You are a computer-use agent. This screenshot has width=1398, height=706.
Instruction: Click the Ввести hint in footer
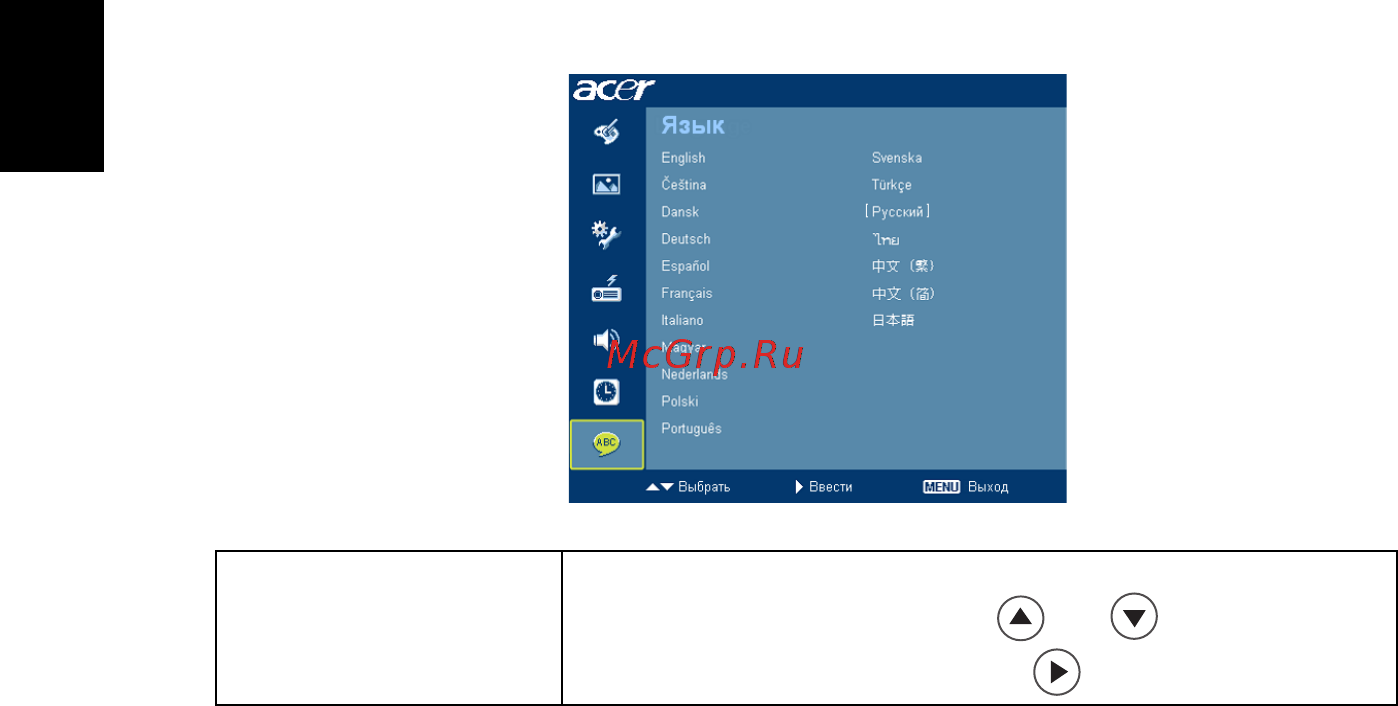(824, 487)
